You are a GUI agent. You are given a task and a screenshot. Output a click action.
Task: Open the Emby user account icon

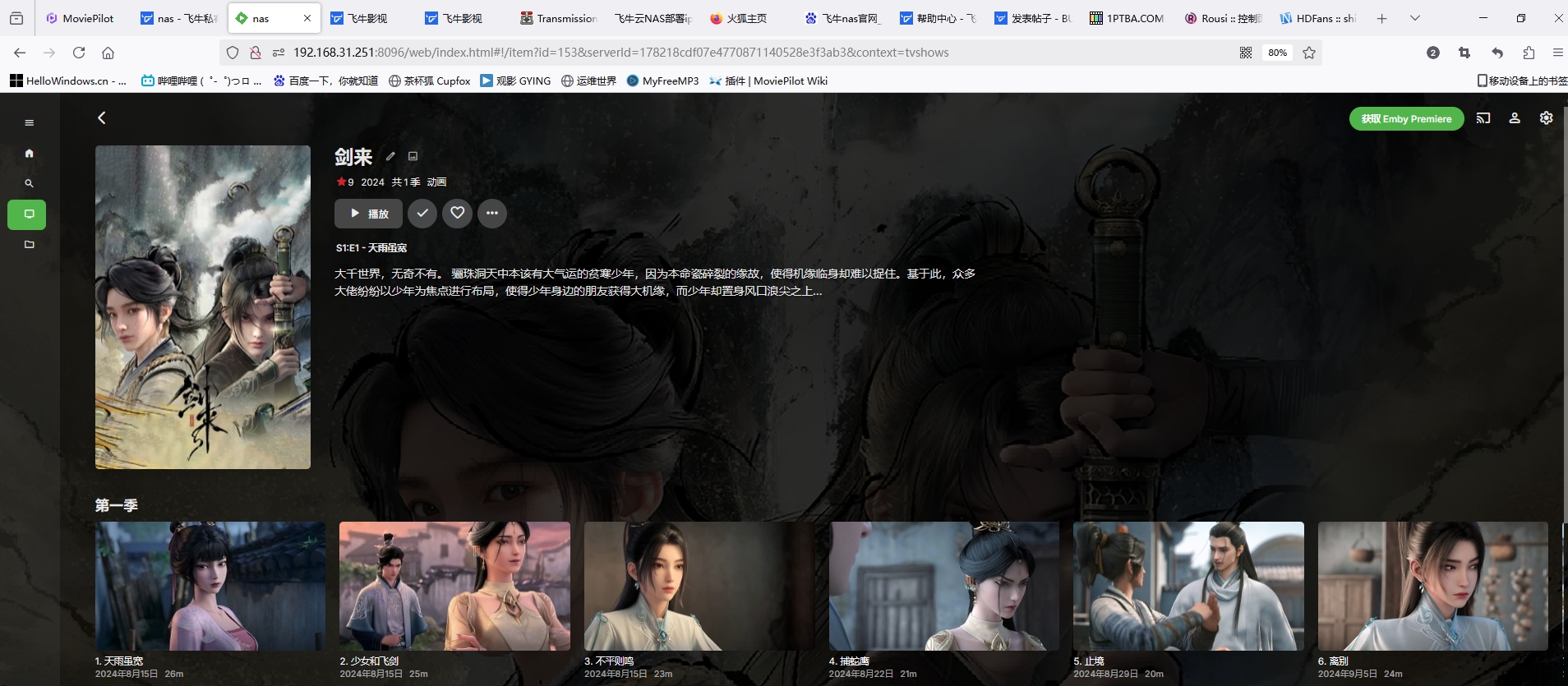(1515, 118)
